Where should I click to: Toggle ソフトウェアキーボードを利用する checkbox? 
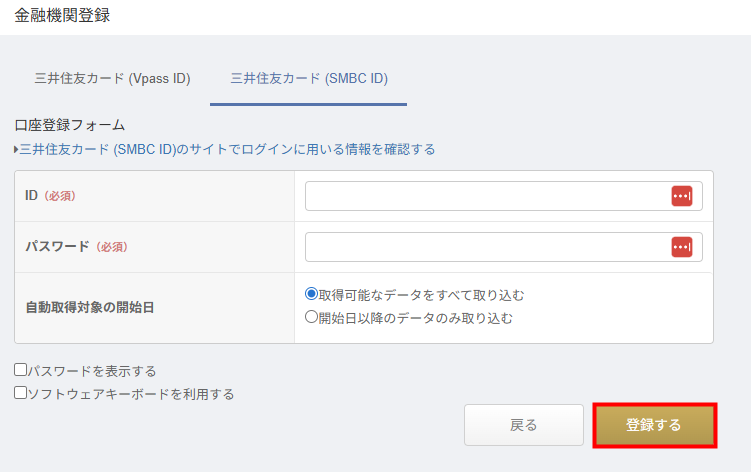pyautogui.click(x=21, y=393)
